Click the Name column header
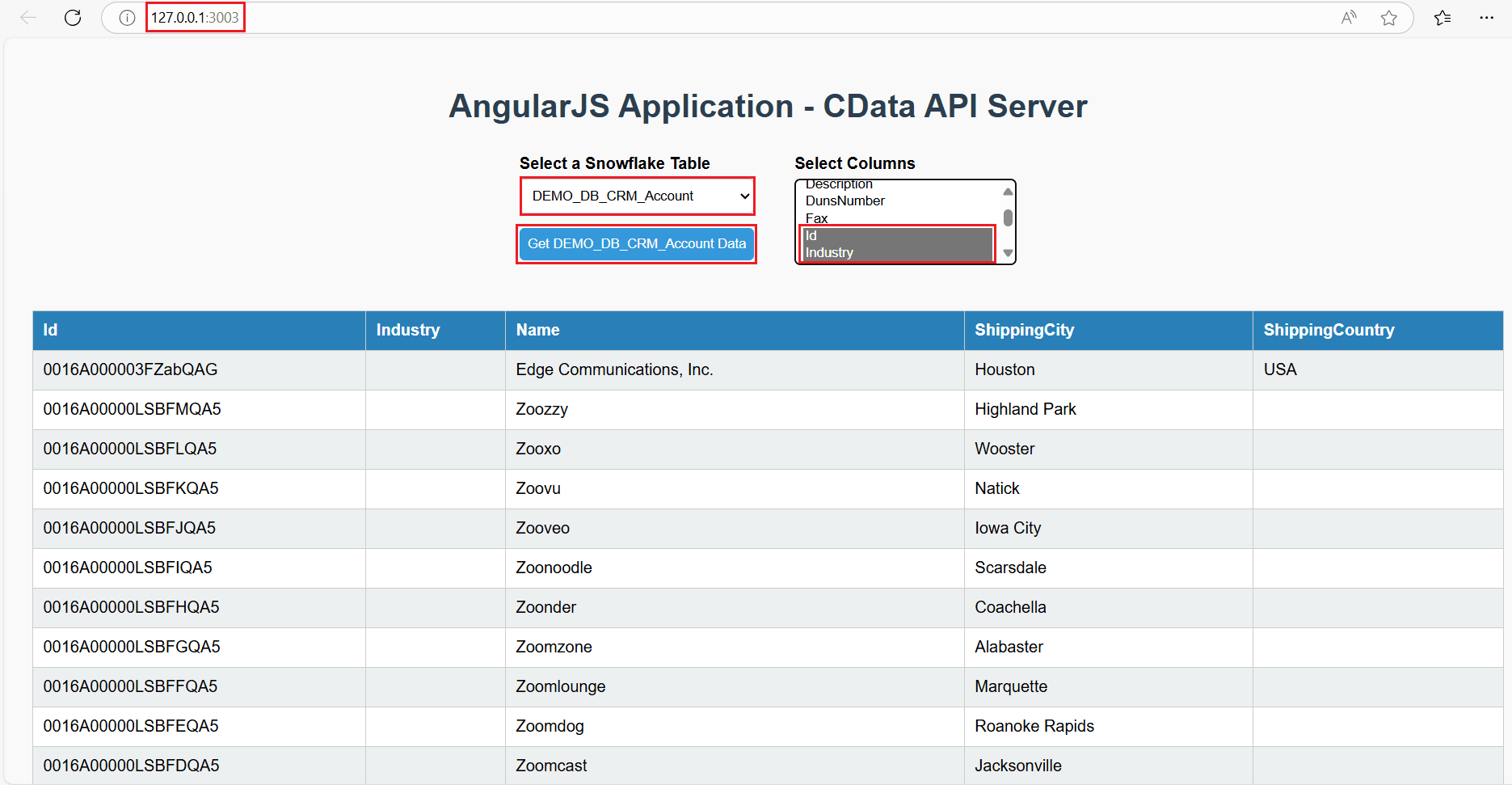The width and height of the screenshot is (1512, 785). click(537, 330)
